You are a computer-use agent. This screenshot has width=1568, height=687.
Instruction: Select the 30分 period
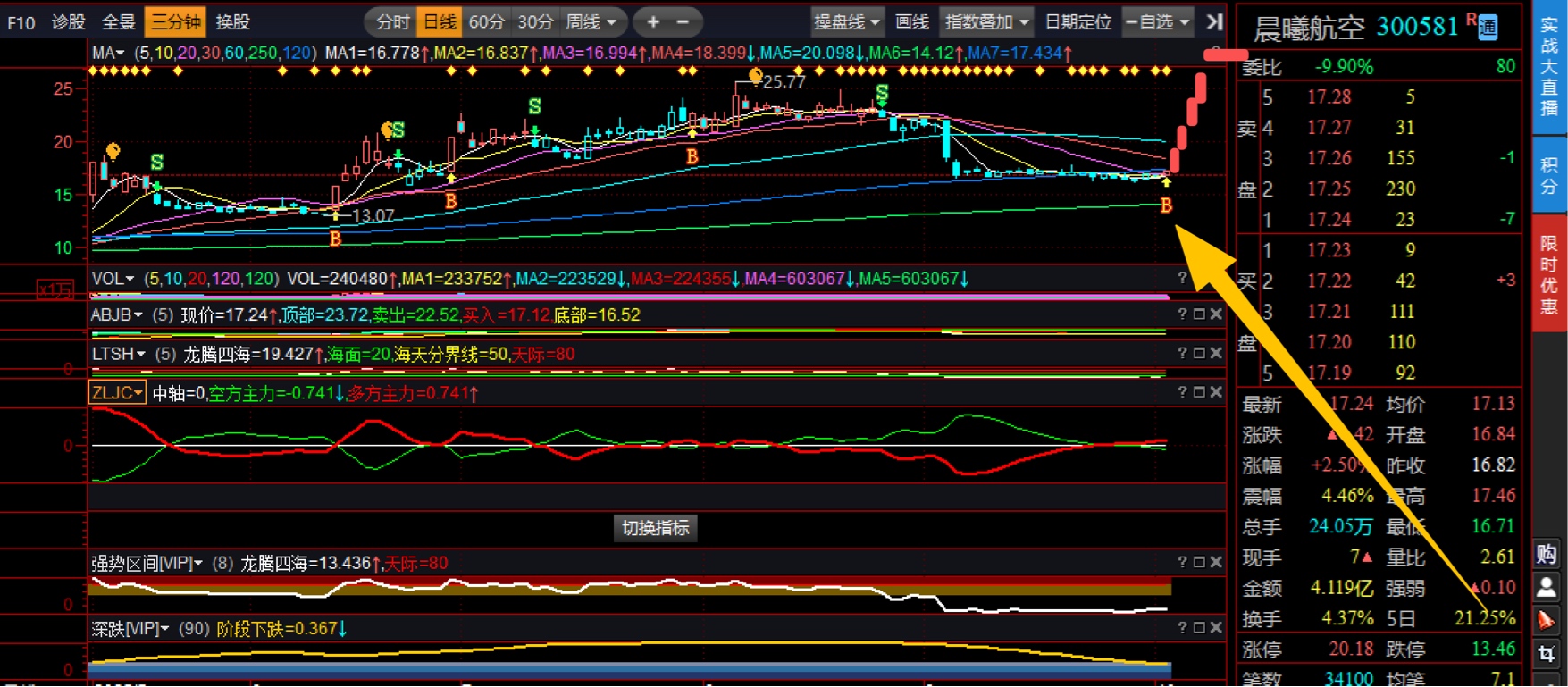[535, 22]
